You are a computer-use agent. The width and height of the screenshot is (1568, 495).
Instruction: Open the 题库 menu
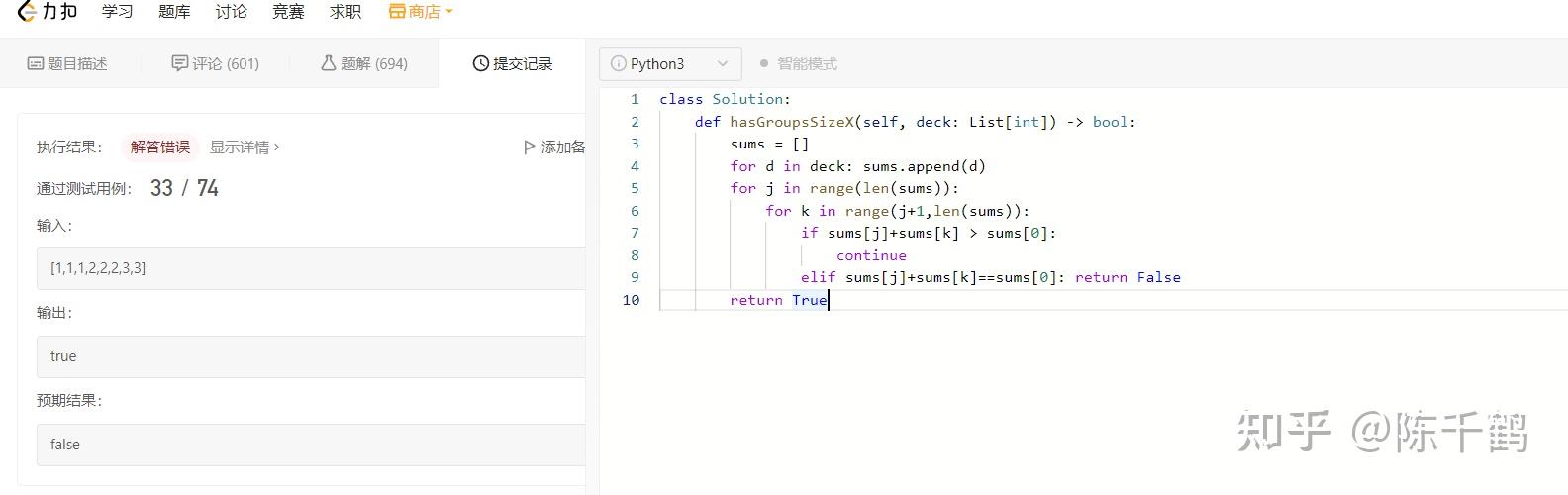174,12
